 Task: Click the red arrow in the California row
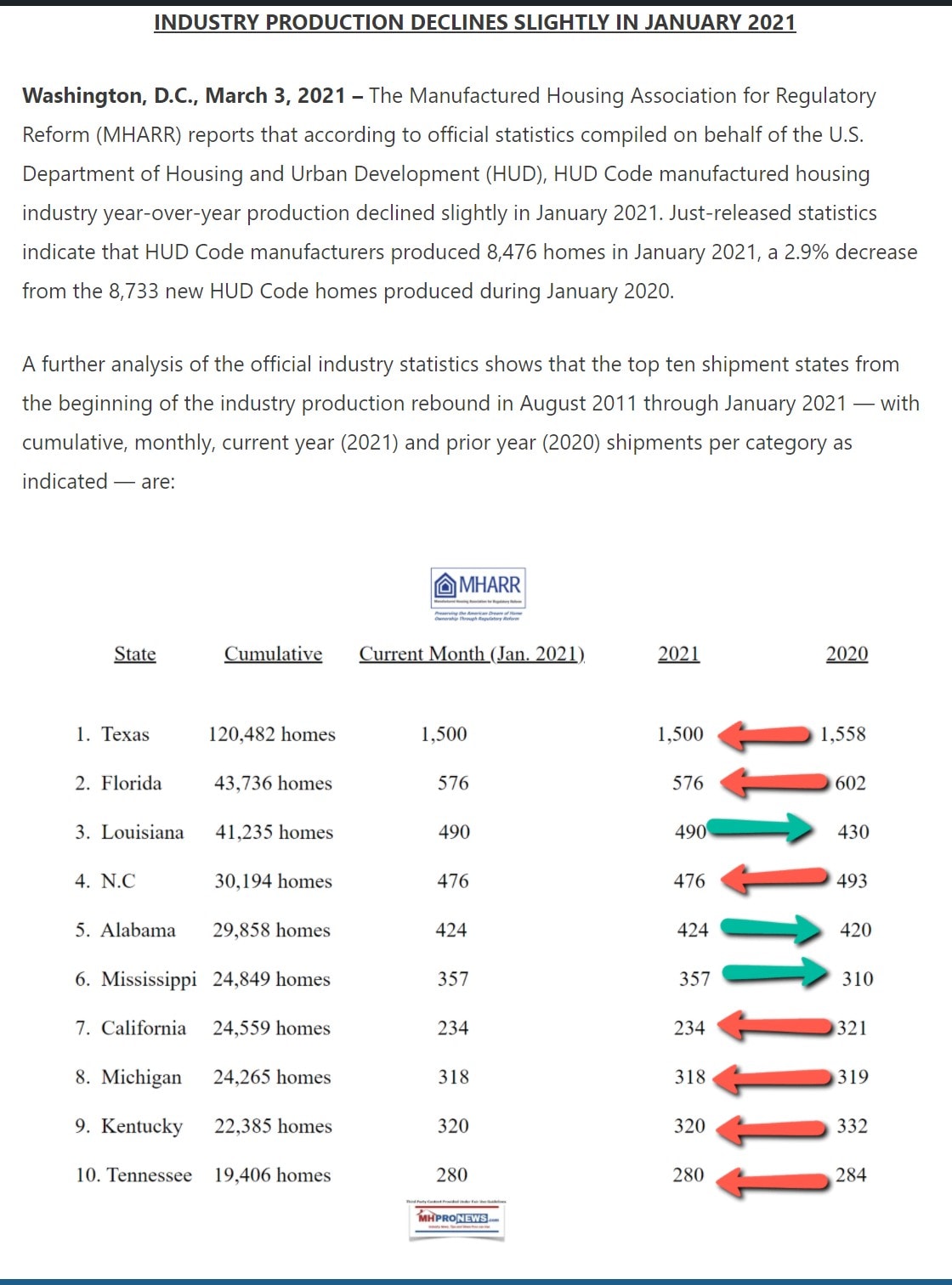click(776, 1027)
